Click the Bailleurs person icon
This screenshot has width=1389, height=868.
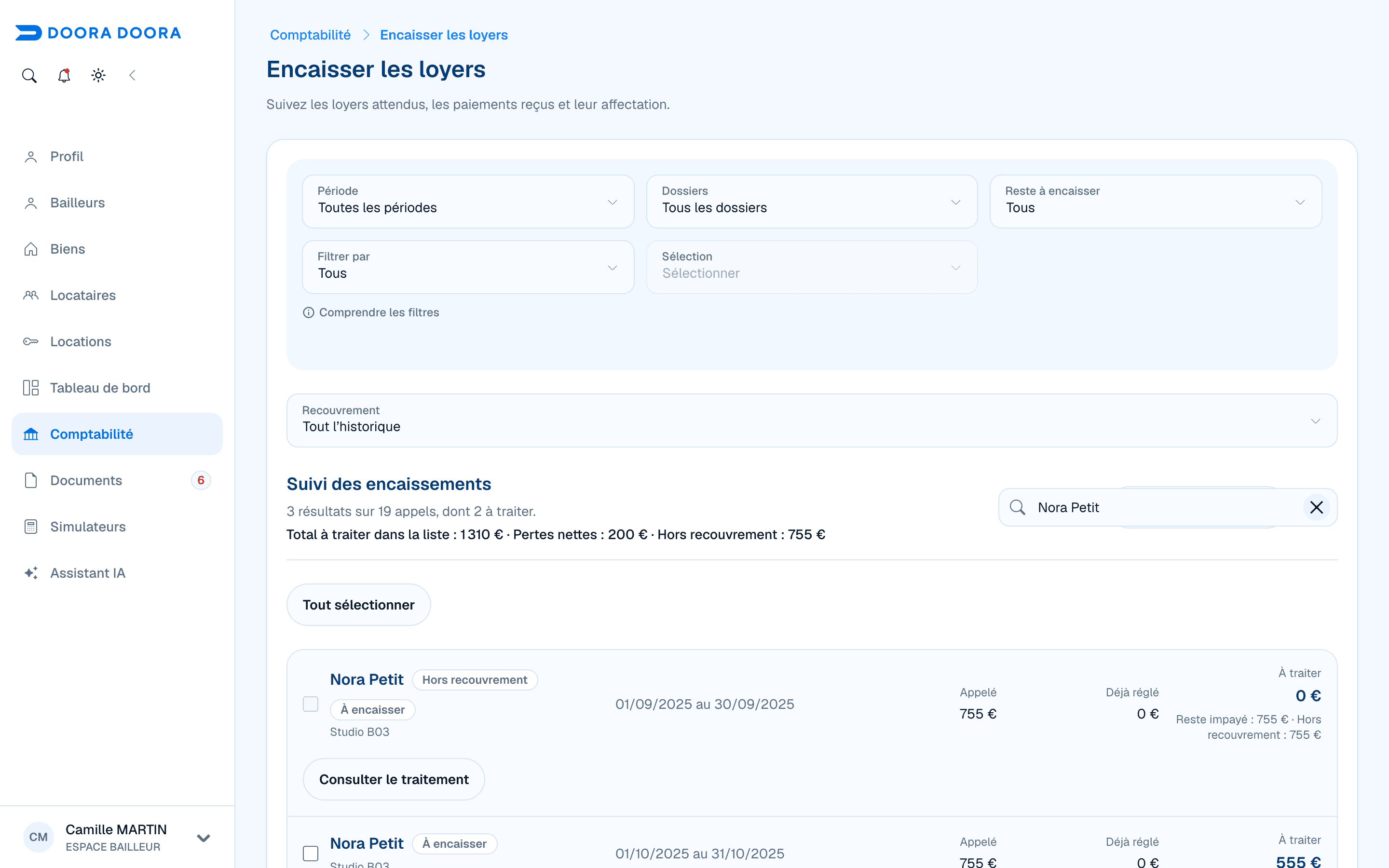31,203
